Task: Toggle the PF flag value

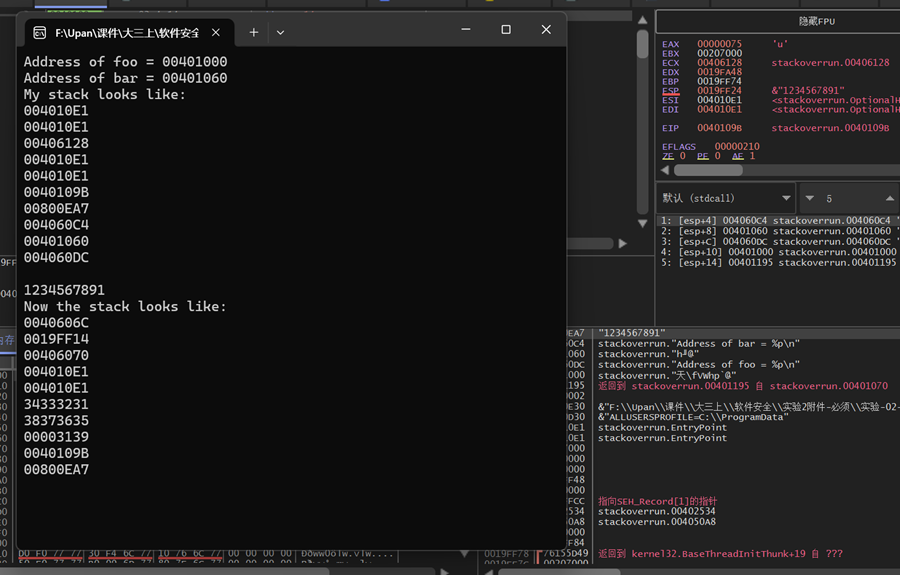Action: point(716,156)
